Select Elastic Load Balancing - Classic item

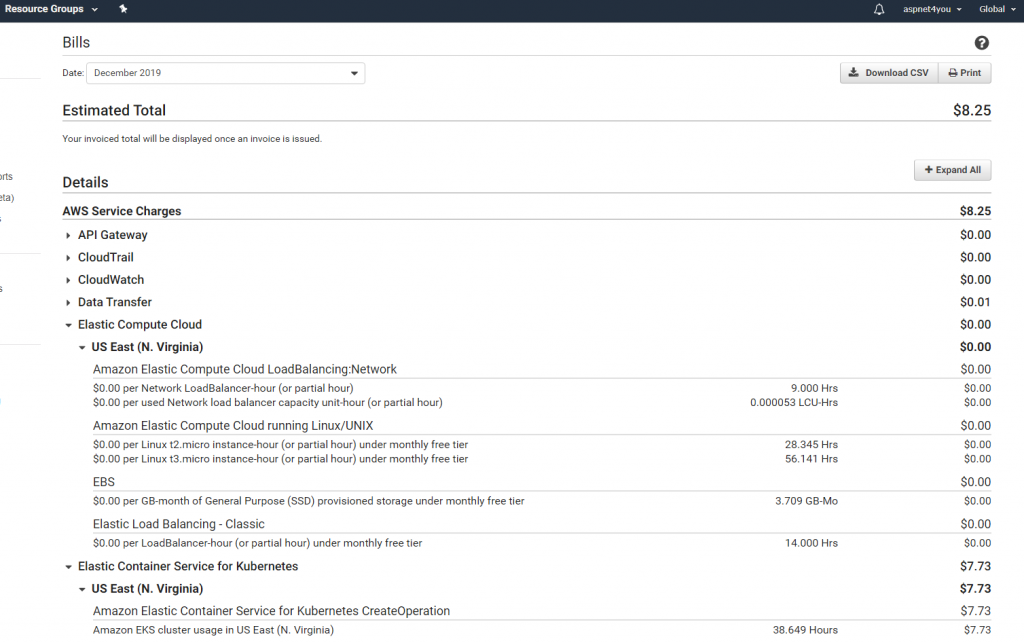coord(178,524)
